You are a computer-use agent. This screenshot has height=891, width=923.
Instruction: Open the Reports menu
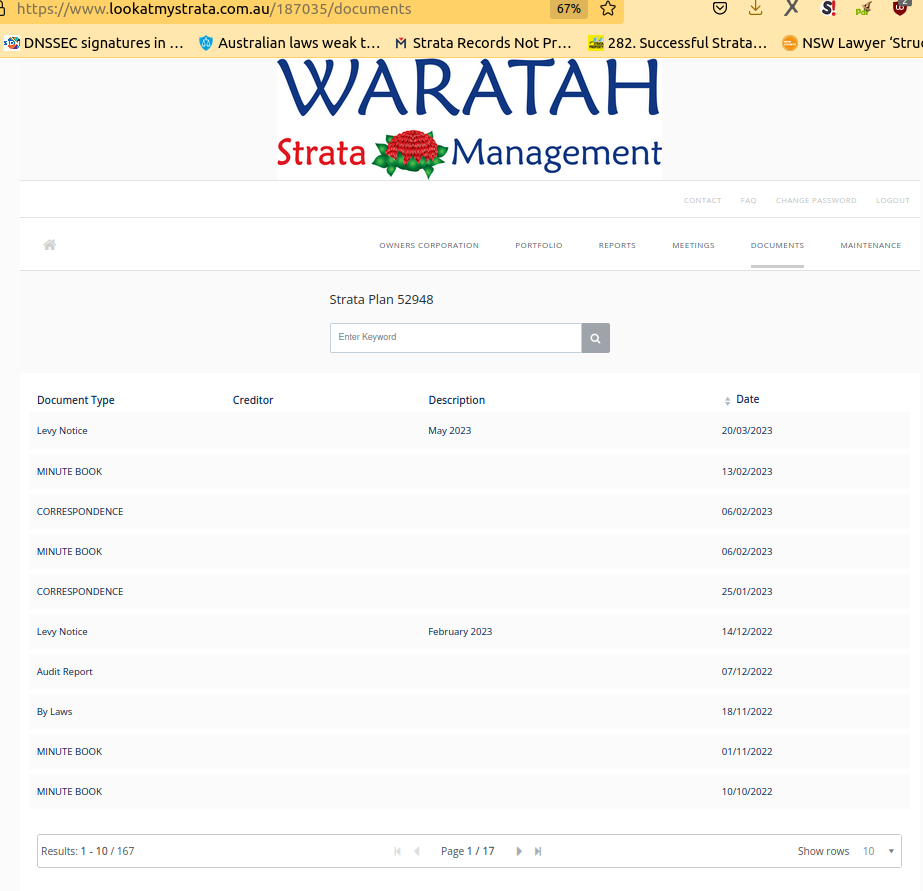click(x=617, y=245)
